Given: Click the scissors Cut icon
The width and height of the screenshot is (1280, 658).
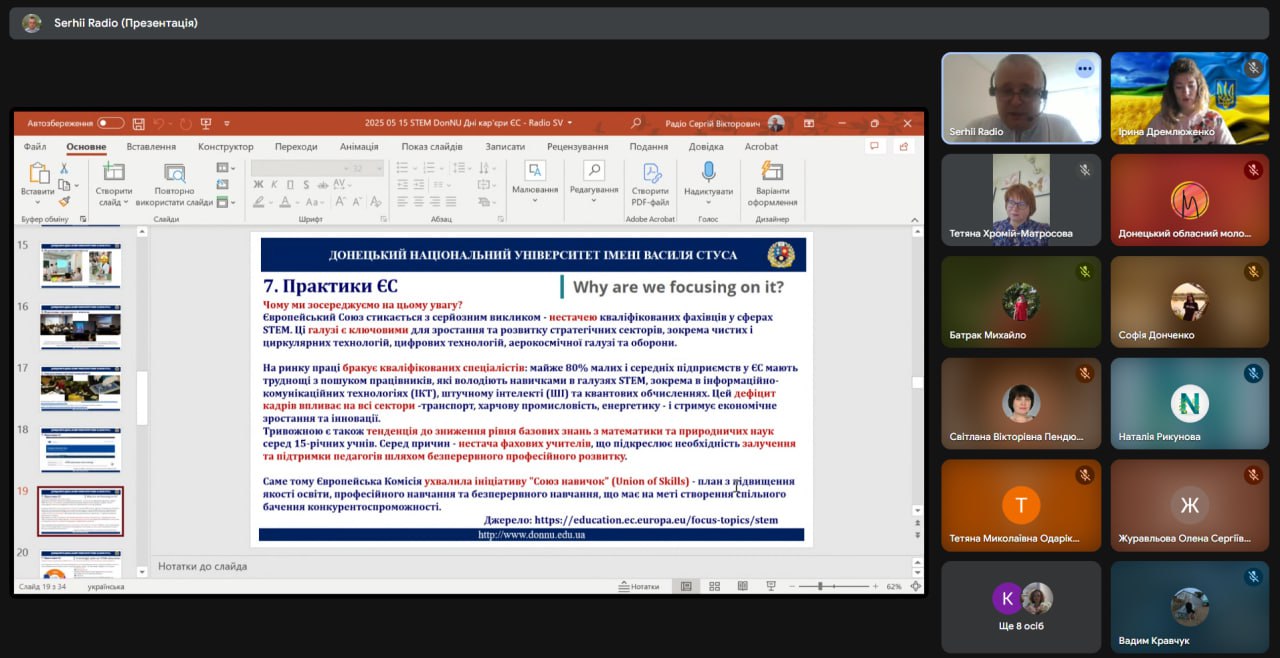Looking at the screenshot, I should click(65, 168).
